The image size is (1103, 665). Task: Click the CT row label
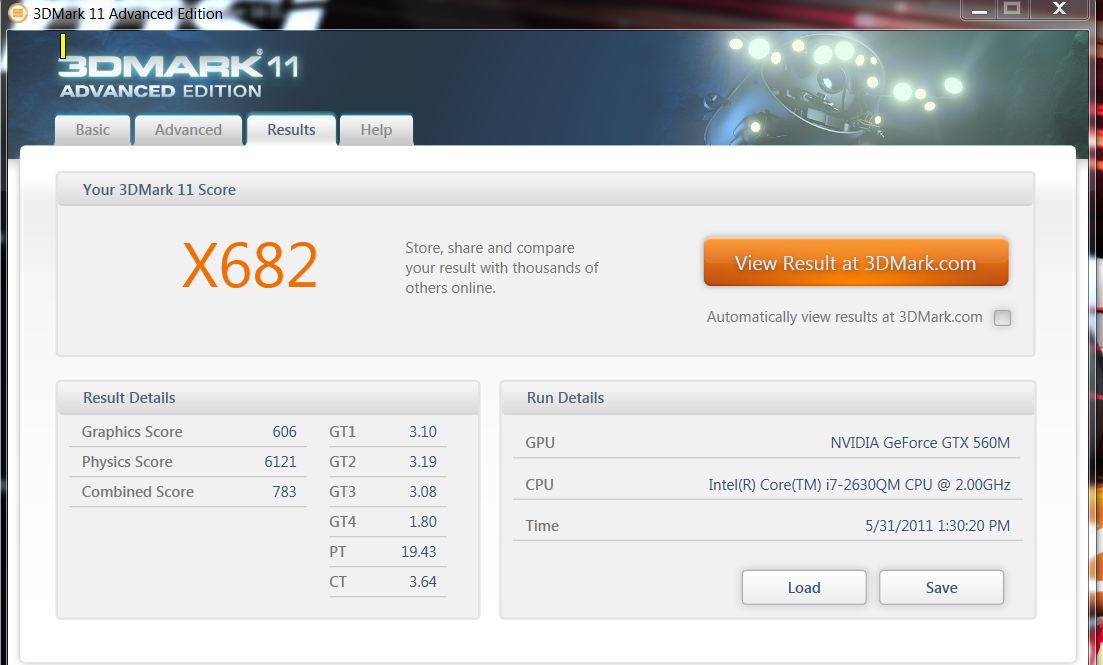pos(338,582)
